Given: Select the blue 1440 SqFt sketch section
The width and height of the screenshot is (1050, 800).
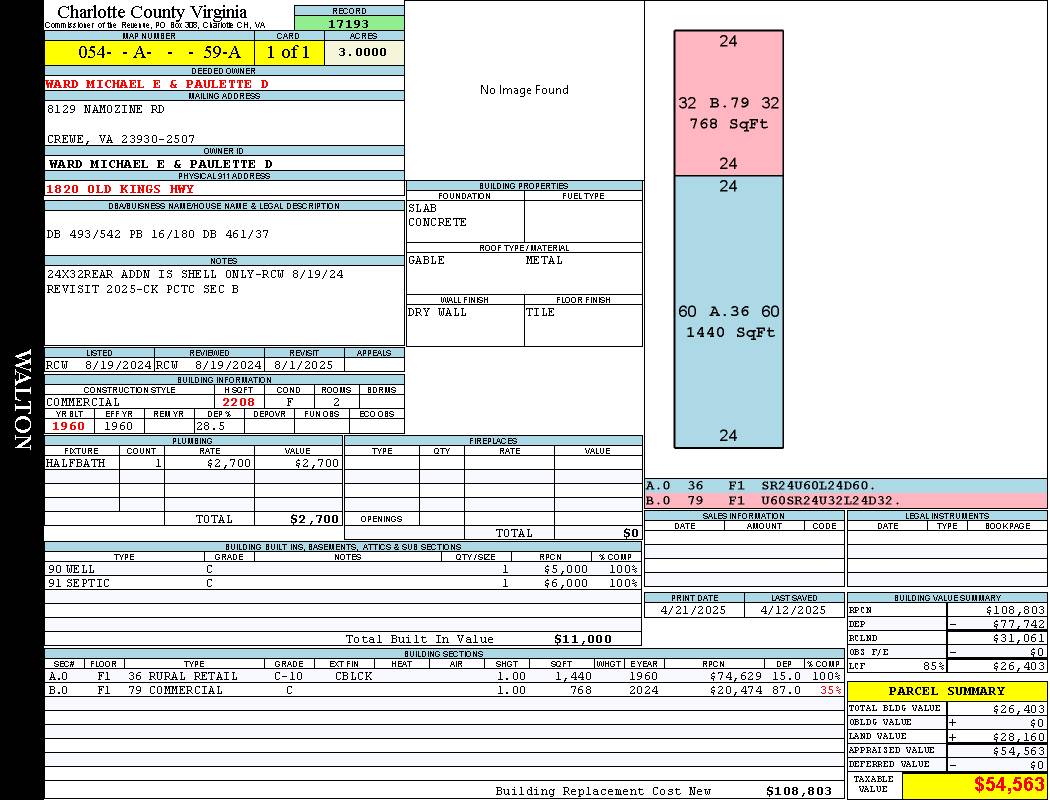Looking at the screenshot, I should point(728,312).
